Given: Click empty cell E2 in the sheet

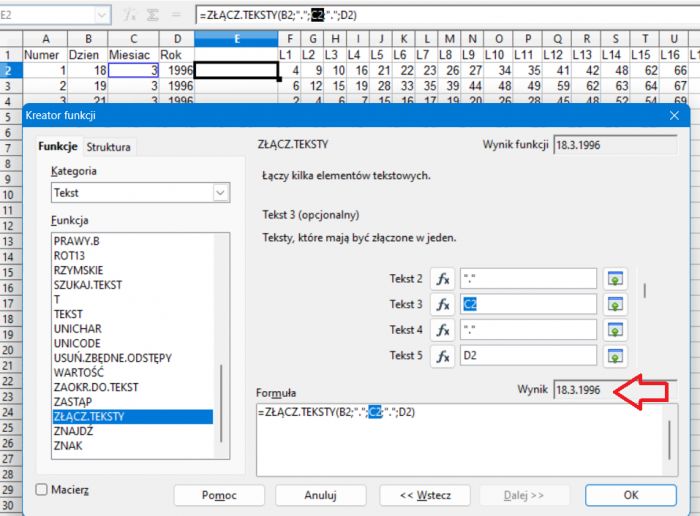Looking at the screenshot, I should click(236, 71).
